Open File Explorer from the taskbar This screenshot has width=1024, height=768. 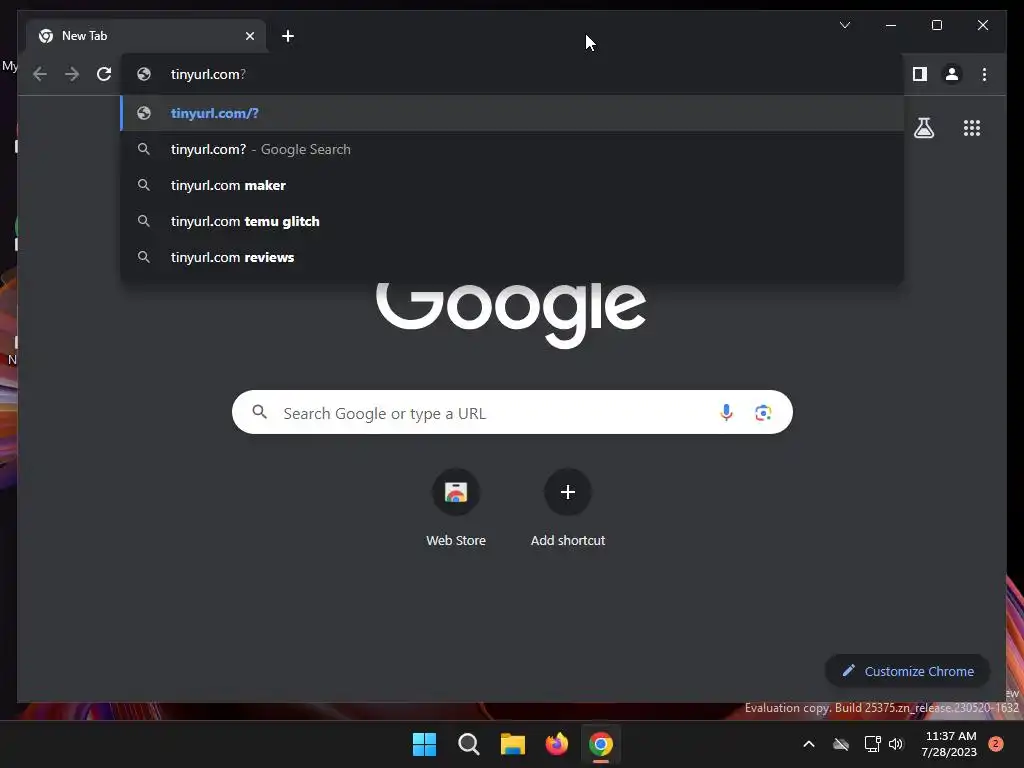tap(513, 744)
